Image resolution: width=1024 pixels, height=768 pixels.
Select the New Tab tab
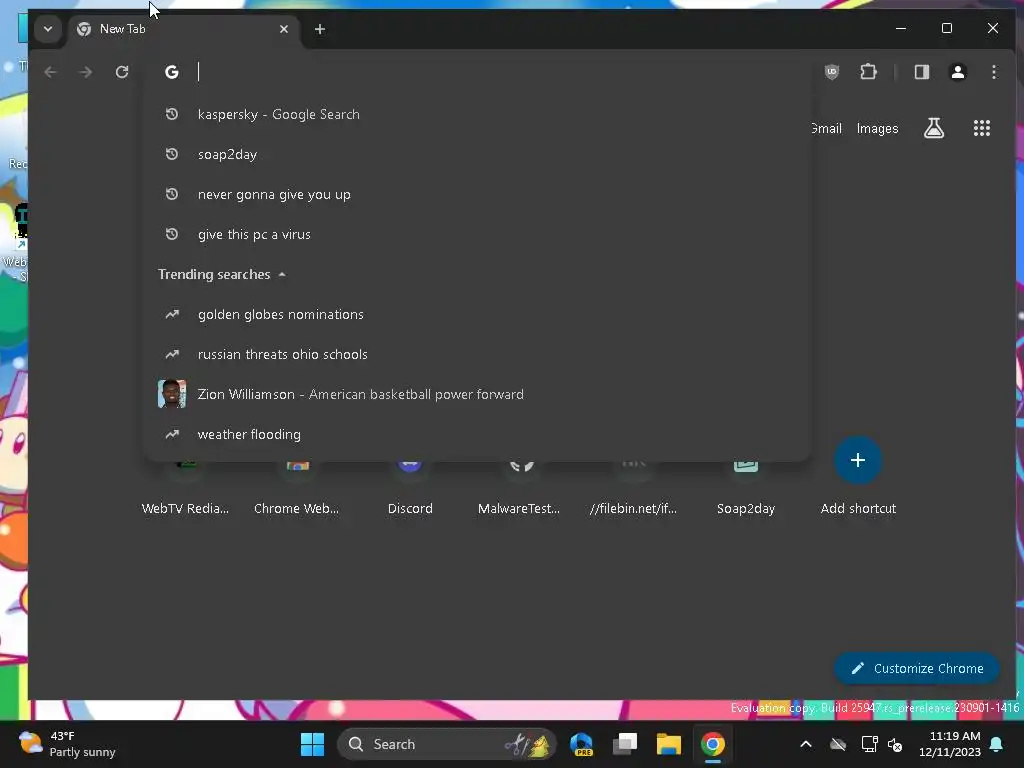pyautogui.click(x=183, y=29)
